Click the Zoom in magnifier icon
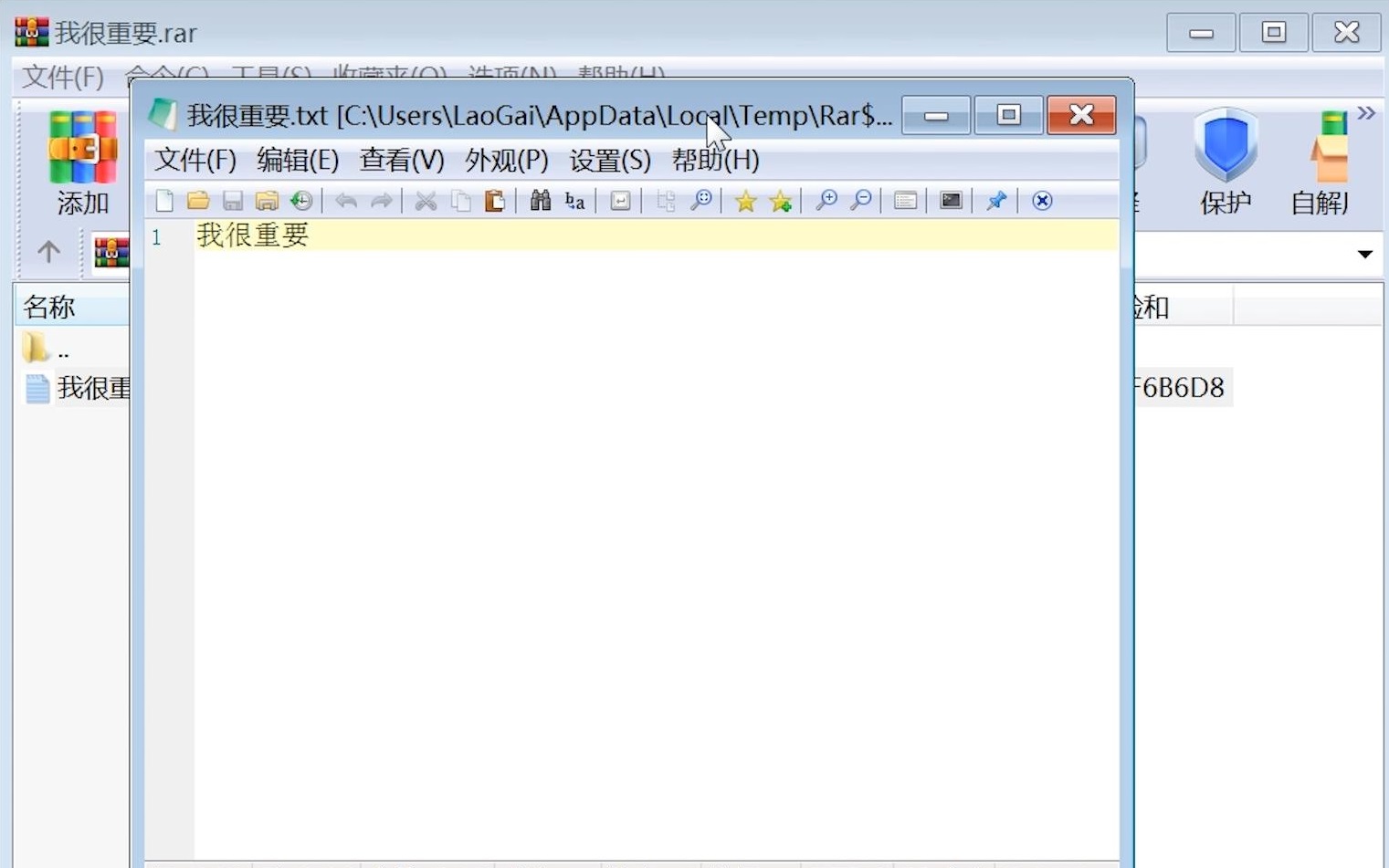 (826, 201)
